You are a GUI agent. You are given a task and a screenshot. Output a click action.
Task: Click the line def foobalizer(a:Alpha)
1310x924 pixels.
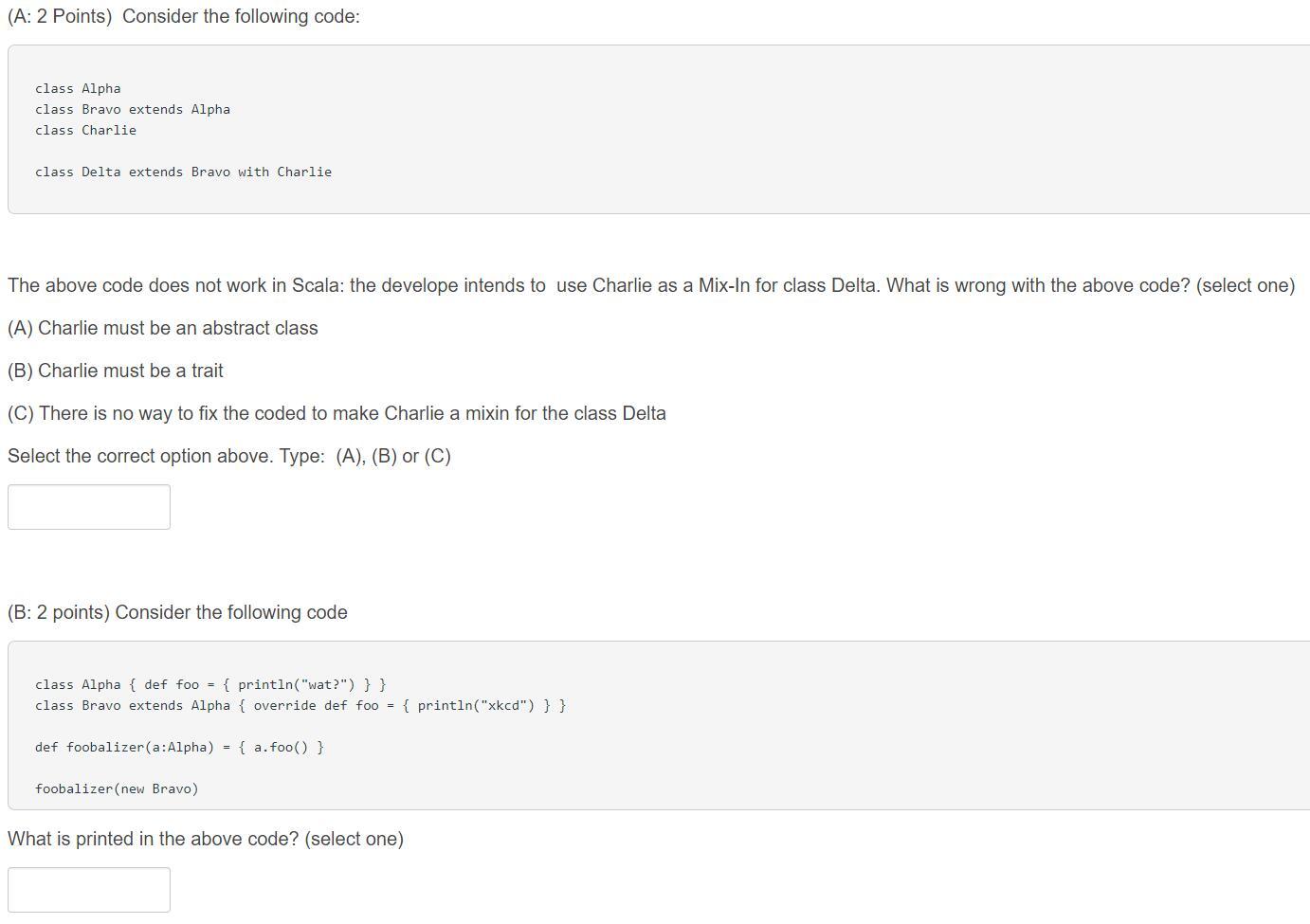click(x=179, y=747)
